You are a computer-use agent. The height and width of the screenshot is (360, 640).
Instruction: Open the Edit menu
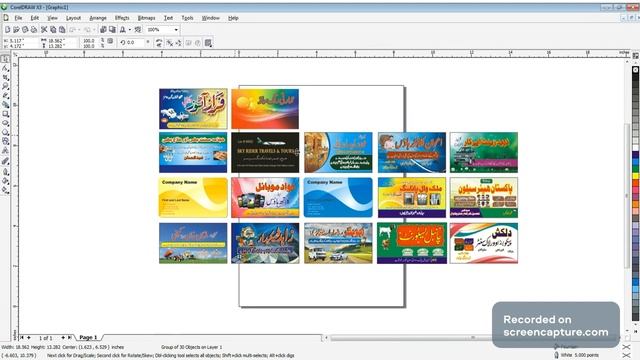tap(35, 18)
